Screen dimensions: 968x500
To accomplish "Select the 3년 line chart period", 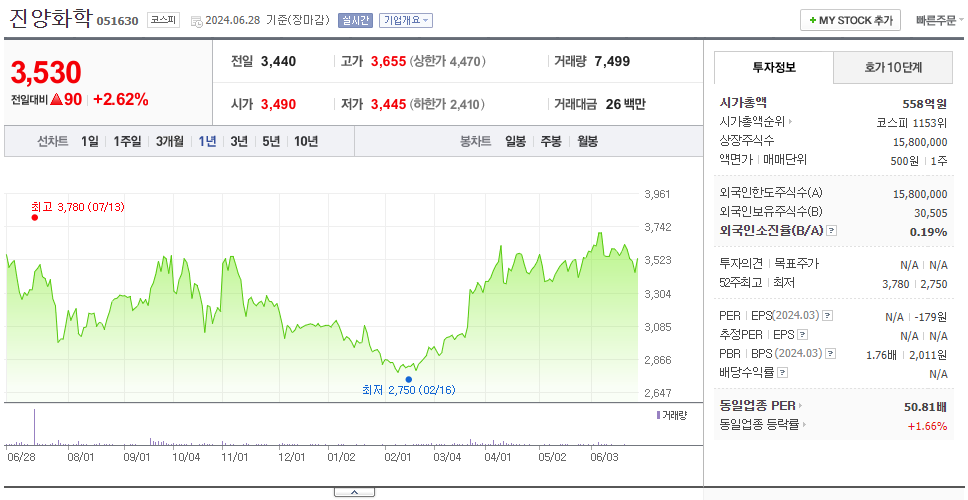I will [x=239, y=141].
